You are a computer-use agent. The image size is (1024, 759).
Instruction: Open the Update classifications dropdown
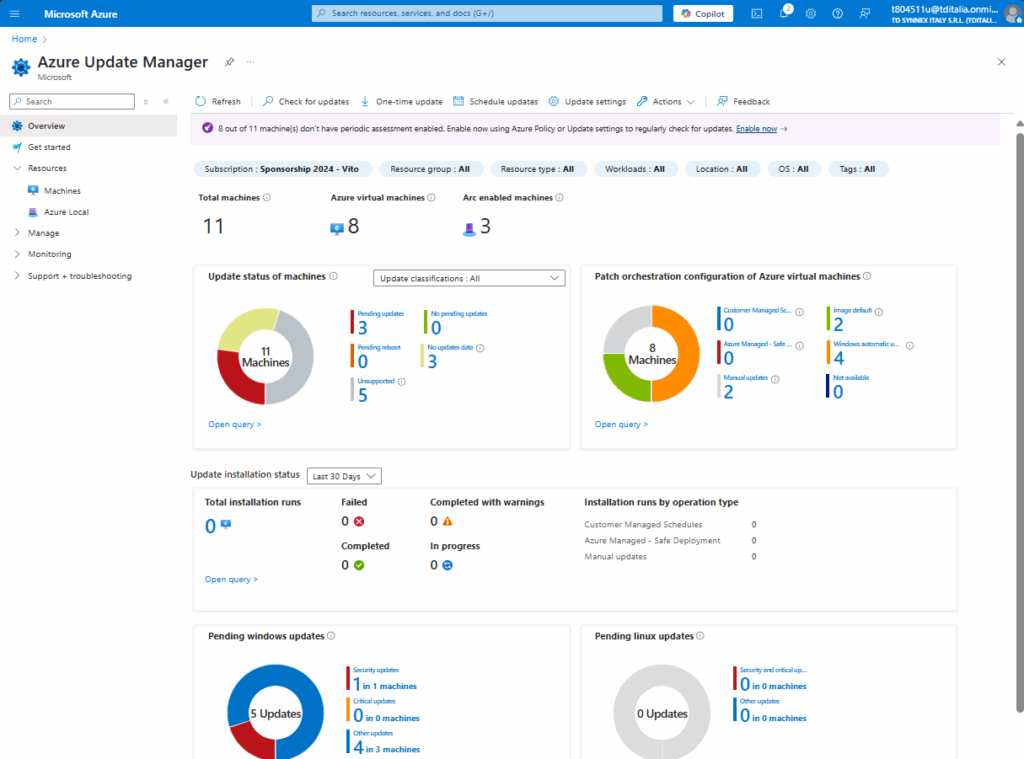(469, 278)
